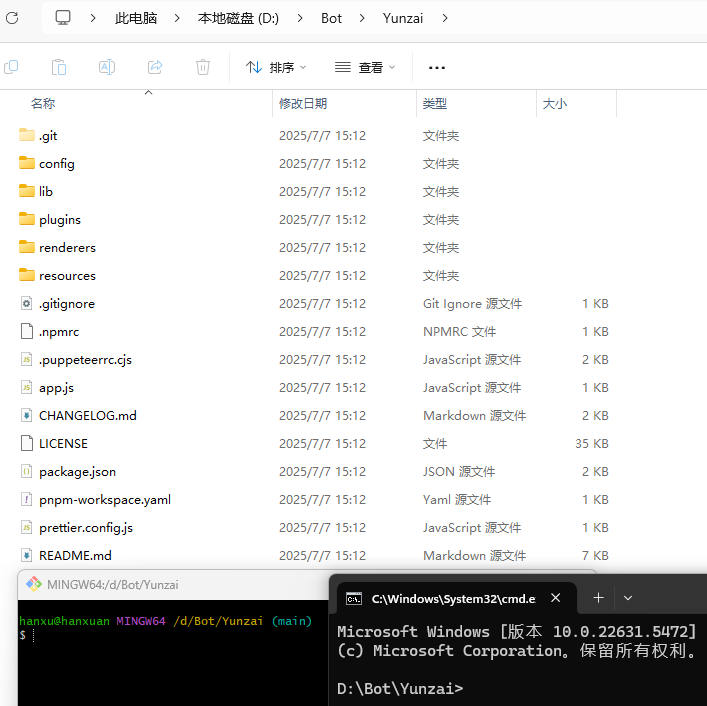Switch to the C:\Windows\System32\cmd.exe tab
The height and width of the screenshot is (706, 707).
tap(452, 598)
